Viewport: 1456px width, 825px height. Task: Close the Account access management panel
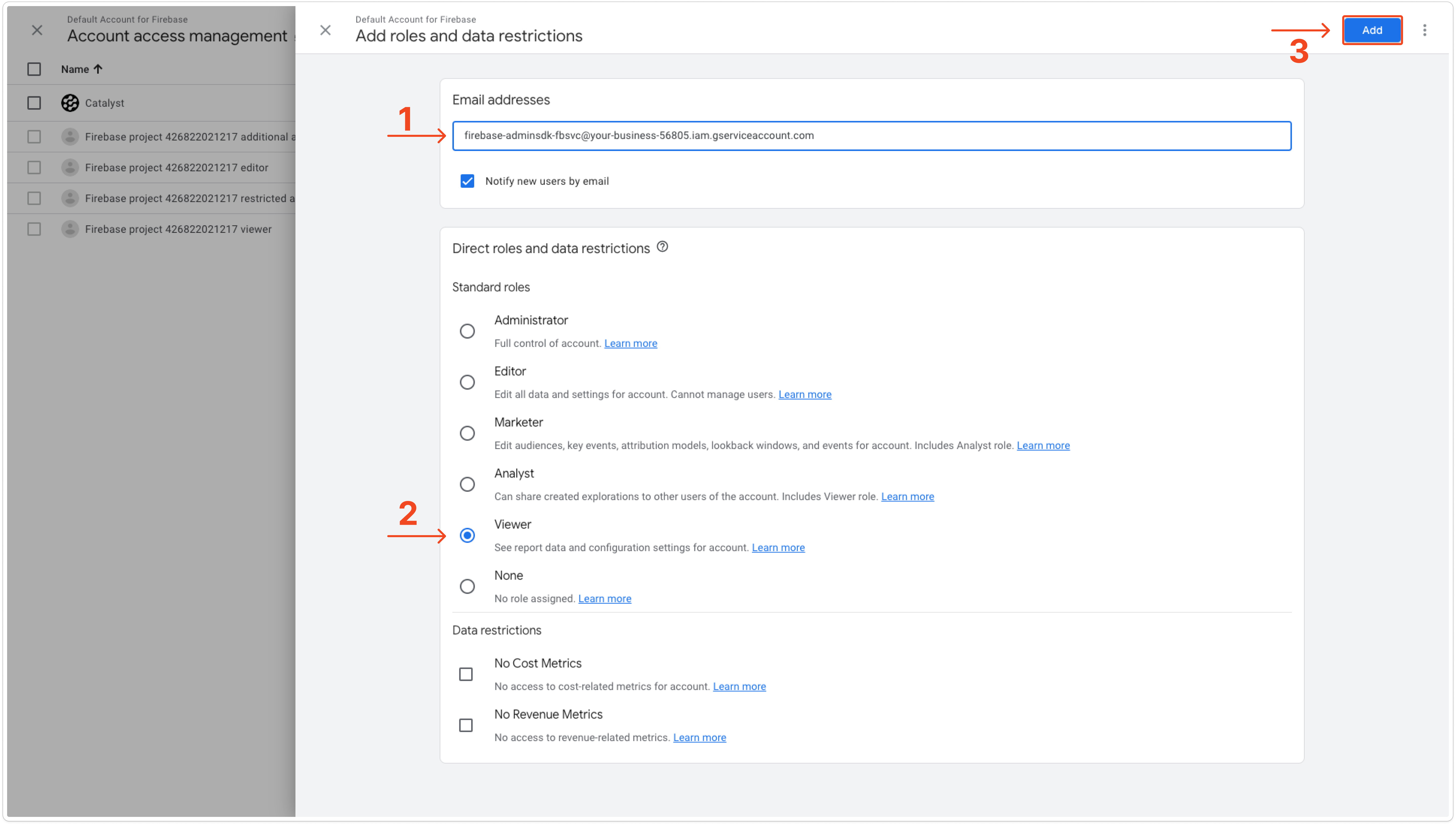(x=37, y=30)
